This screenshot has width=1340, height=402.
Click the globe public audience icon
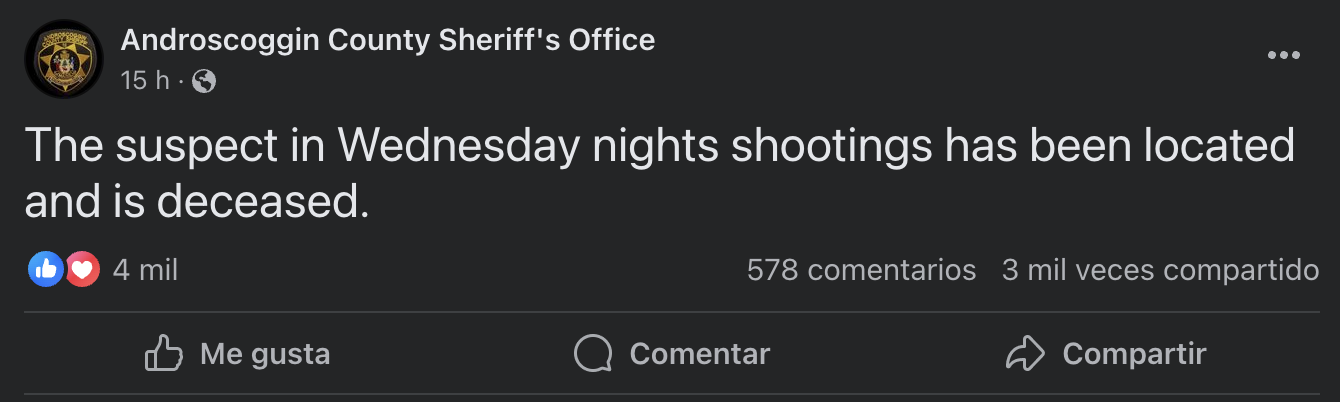(x=204, y=81)
